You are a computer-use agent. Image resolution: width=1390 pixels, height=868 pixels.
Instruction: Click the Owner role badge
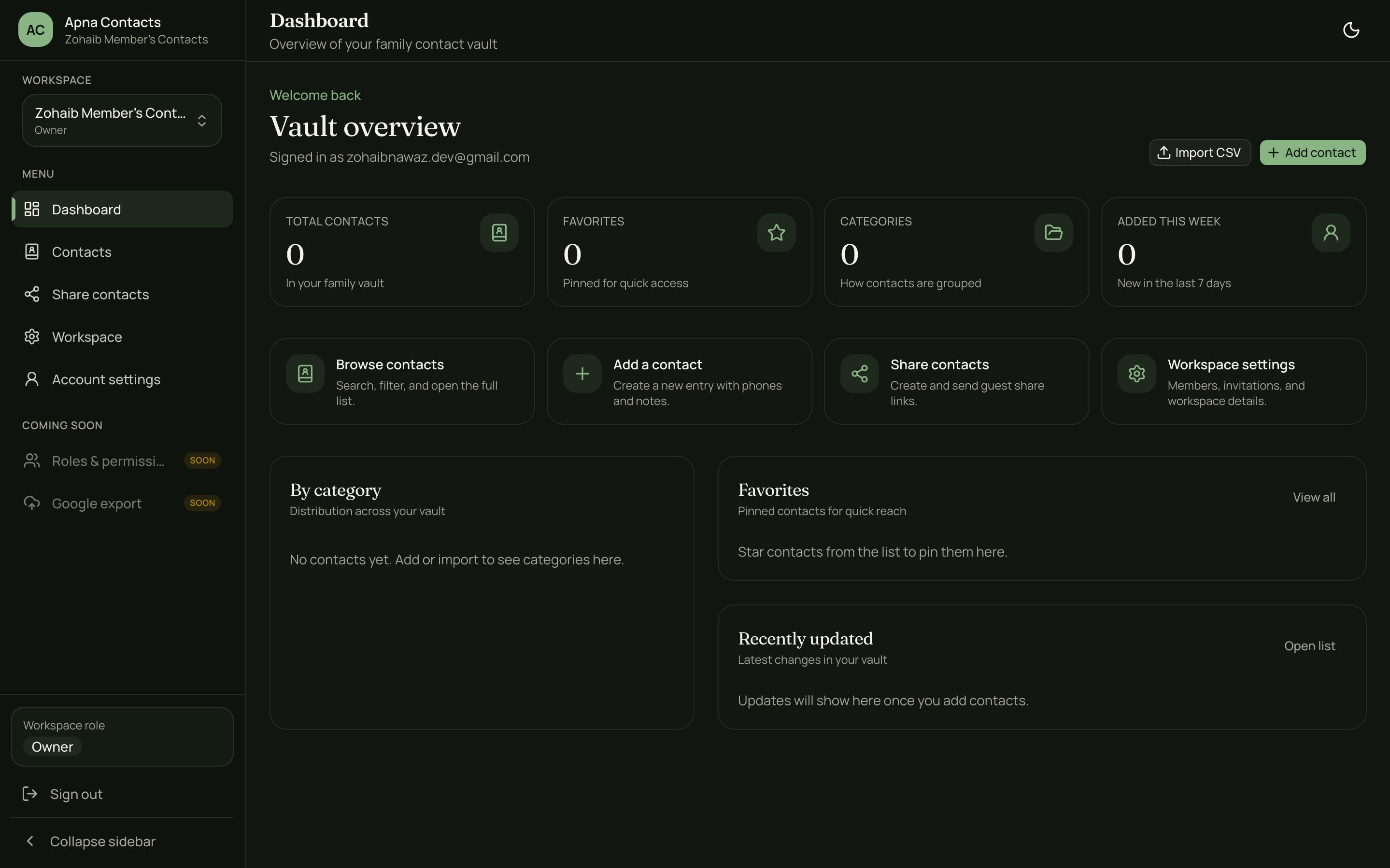tap(52, 747)
